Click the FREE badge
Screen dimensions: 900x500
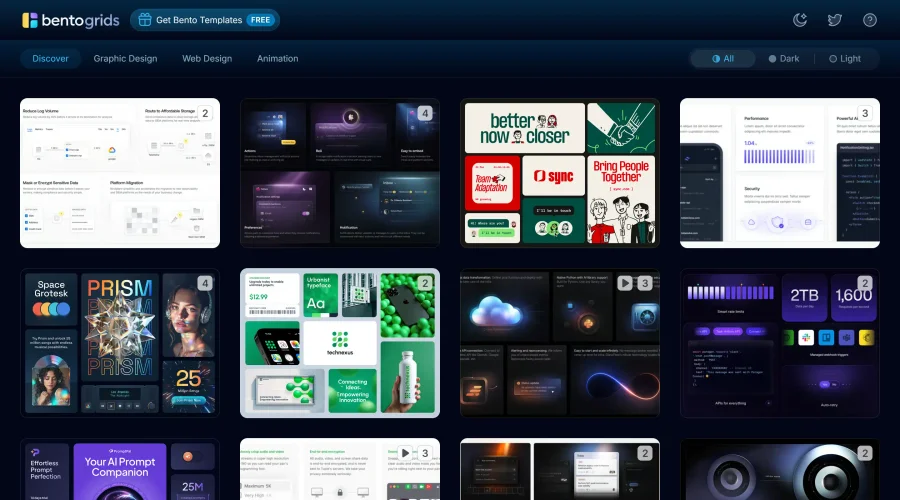click(x=261, y=20)
